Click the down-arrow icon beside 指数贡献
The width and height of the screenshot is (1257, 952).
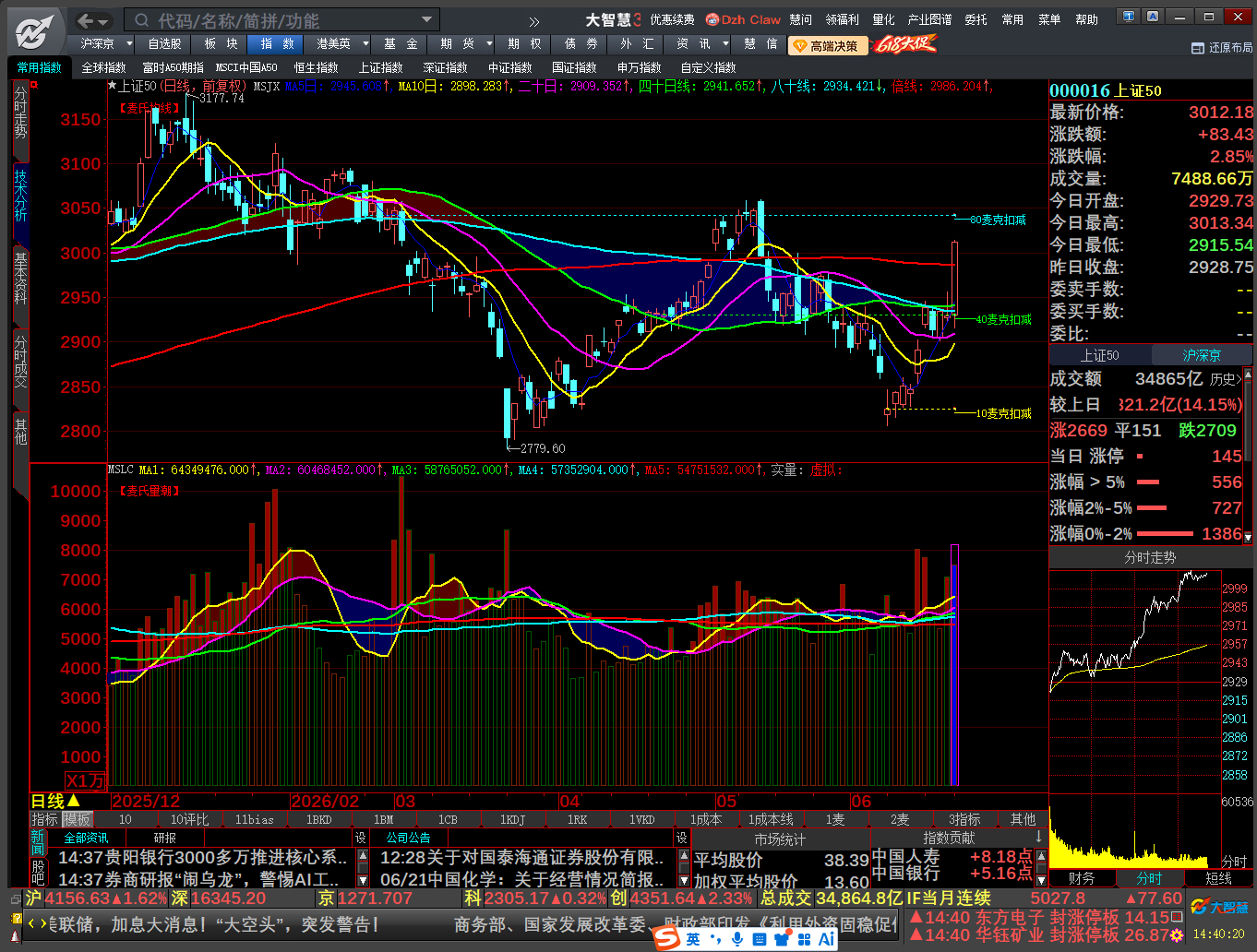[1039, 837]
